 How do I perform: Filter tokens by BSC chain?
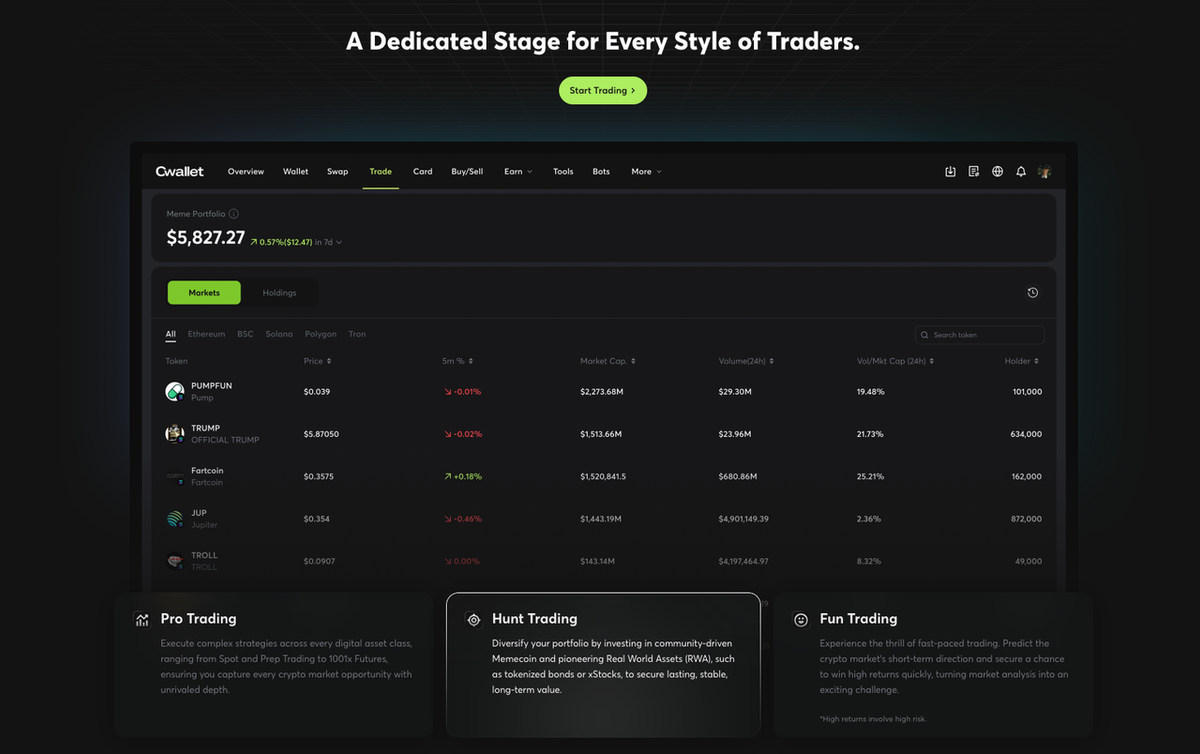pos(245,334)
